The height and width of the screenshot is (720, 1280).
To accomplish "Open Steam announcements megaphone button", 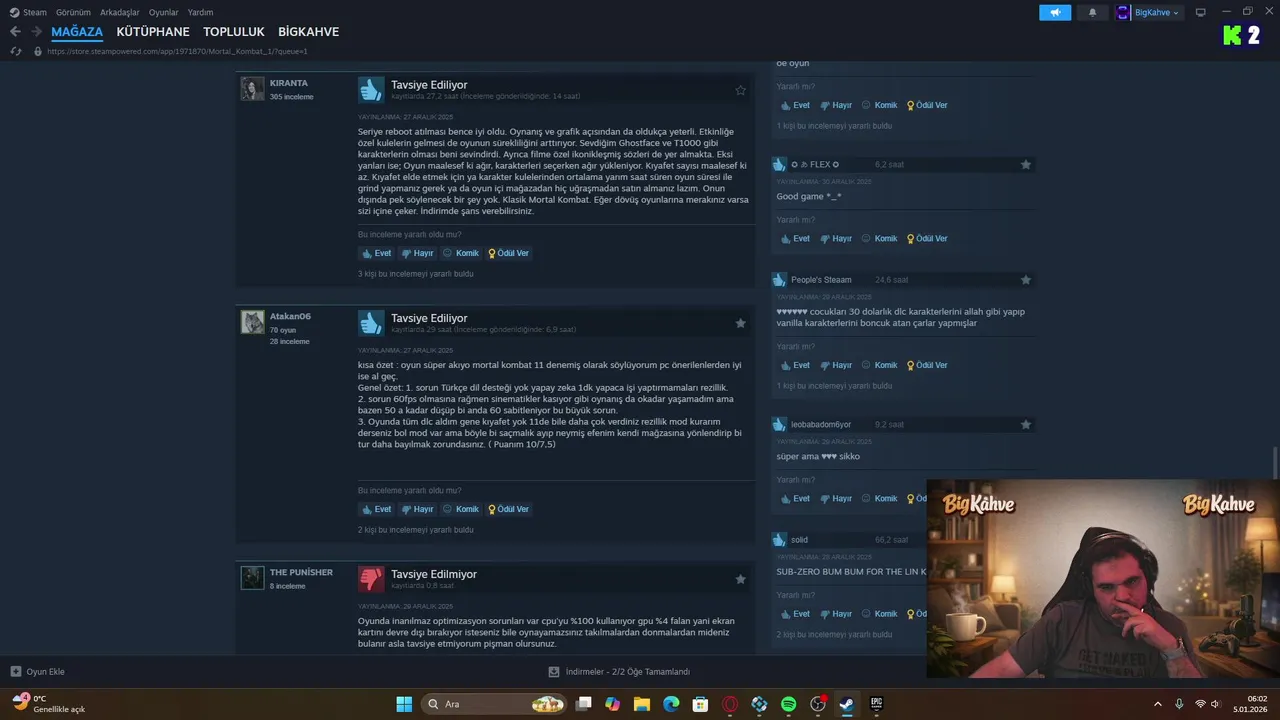I will point(1055,12).
